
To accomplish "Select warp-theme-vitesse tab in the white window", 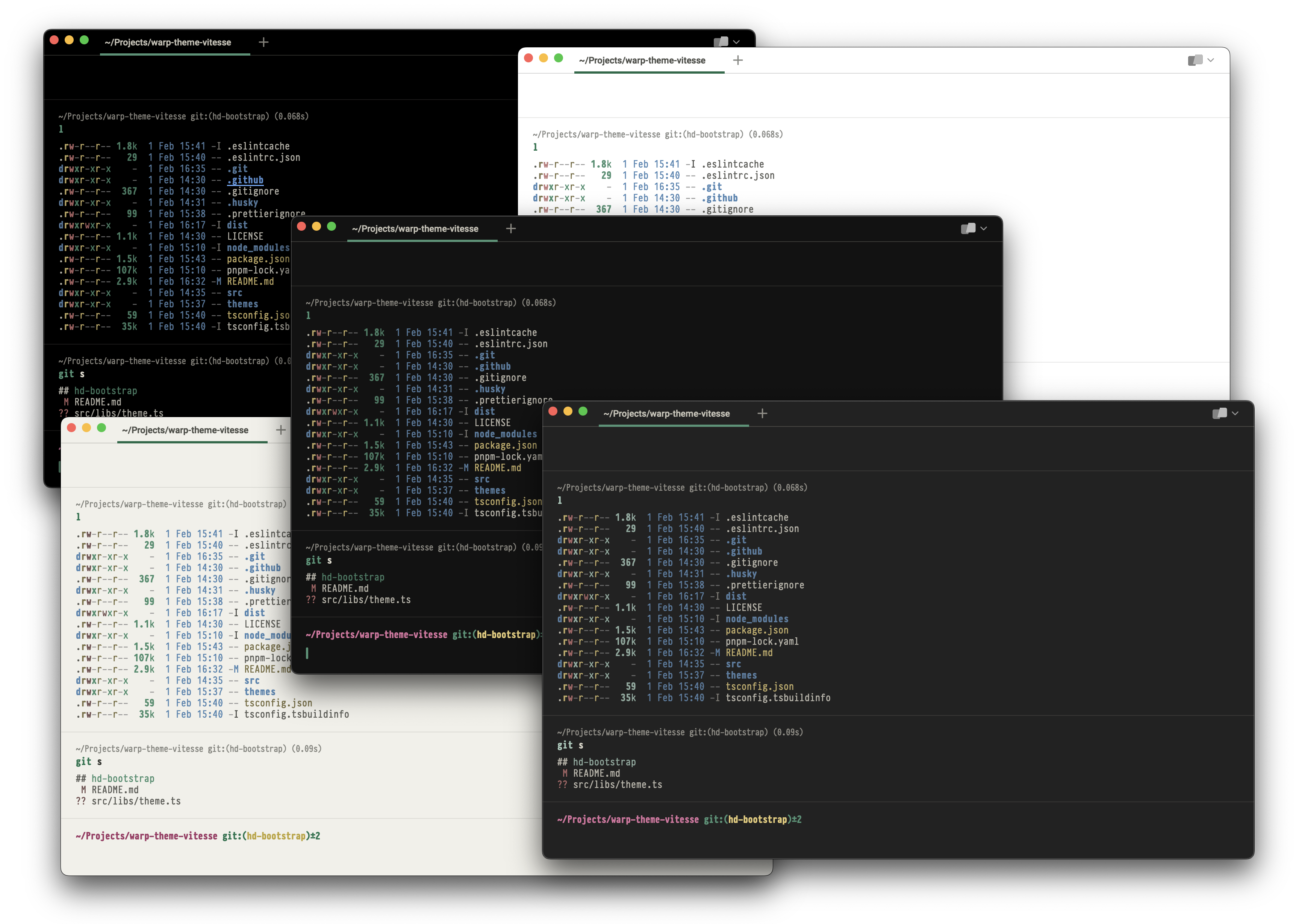I will pyautogui.click(x=642, y=60).
